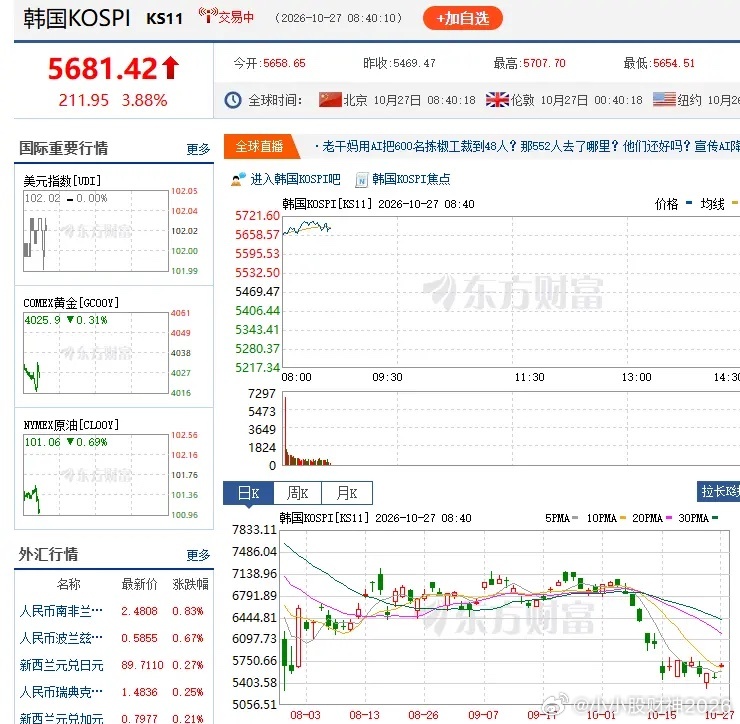Click the 全球直播 orange label
The width and height of the screenshot is (740, 724).
(259, 146)
